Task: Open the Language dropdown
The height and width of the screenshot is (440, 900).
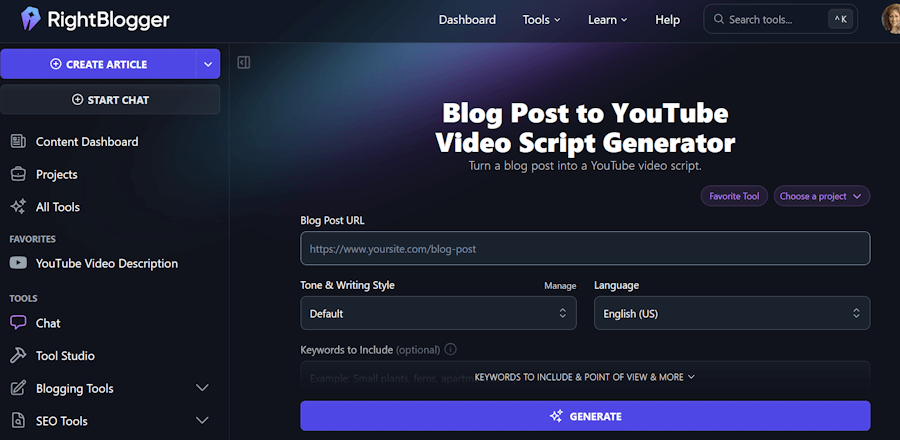Action: point(732,313)
